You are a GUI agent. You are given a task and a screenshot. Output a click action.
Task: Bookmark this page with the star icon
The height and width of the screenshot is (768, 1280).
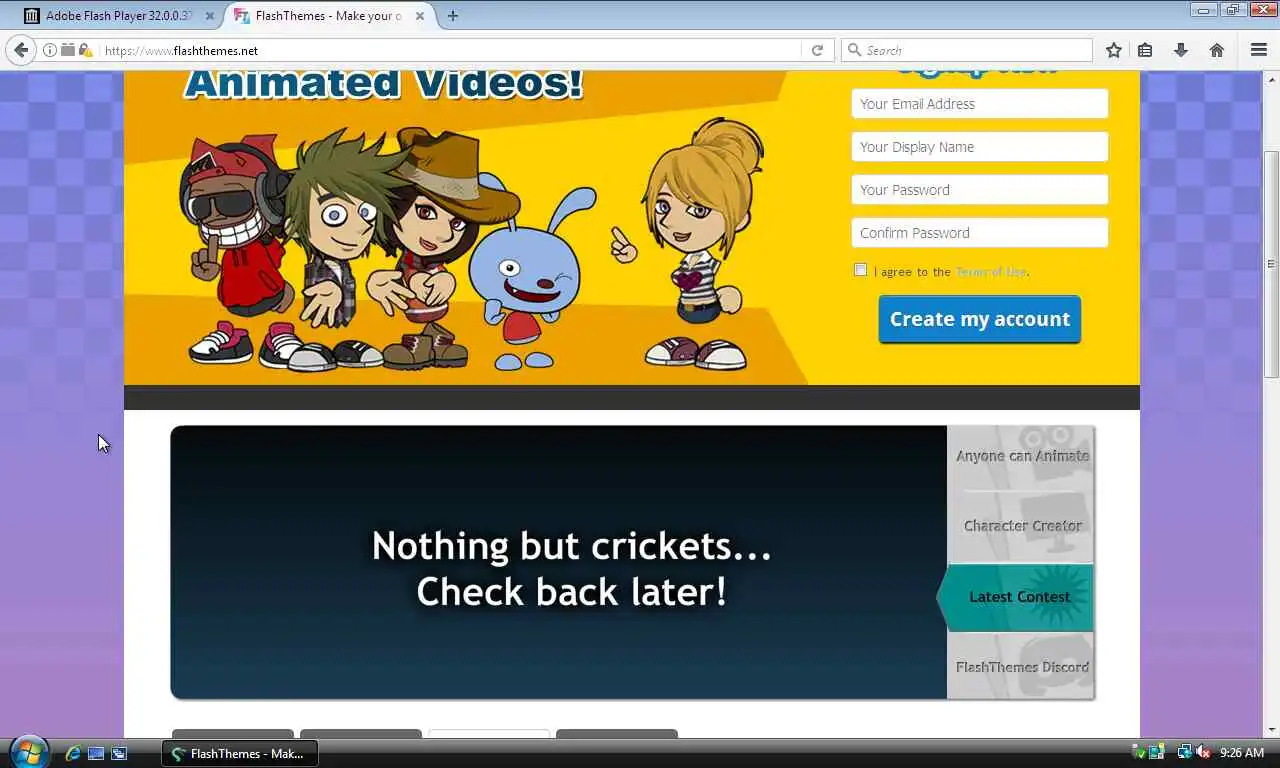click(x=1114, y=50)
